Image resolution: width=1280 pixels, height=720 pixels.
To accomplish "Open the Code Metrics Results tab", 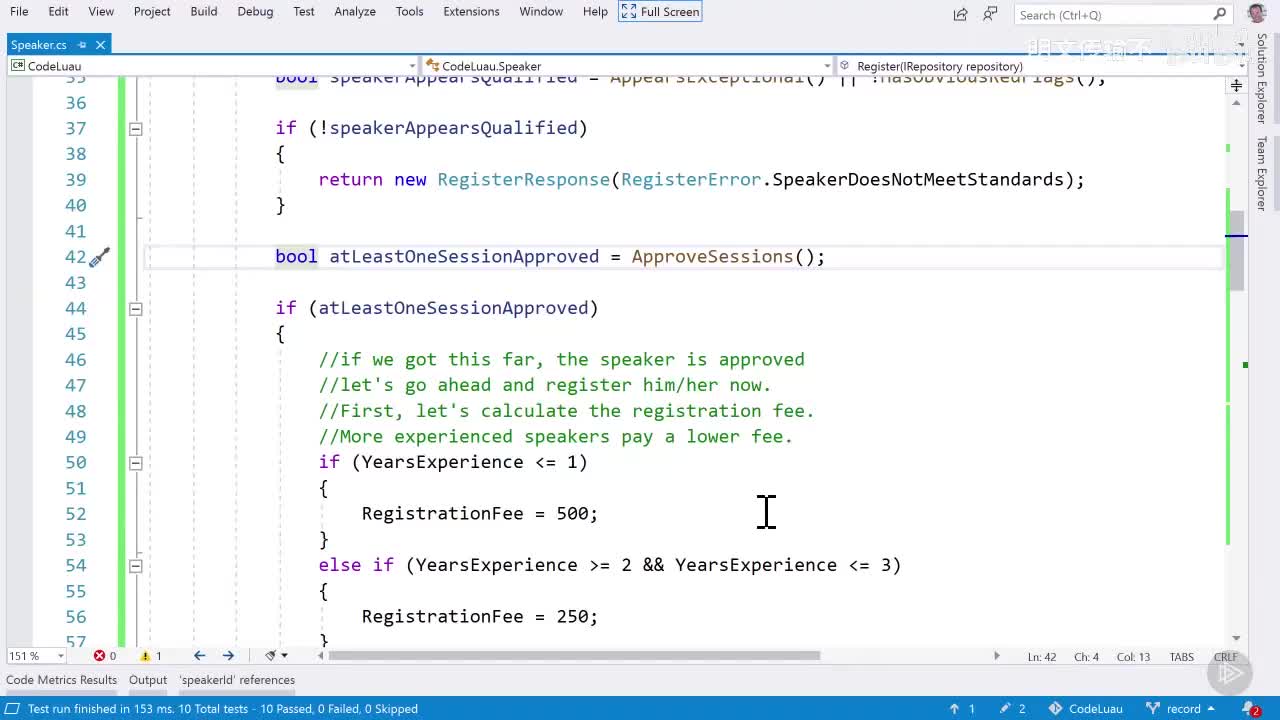I will (62, 680).
